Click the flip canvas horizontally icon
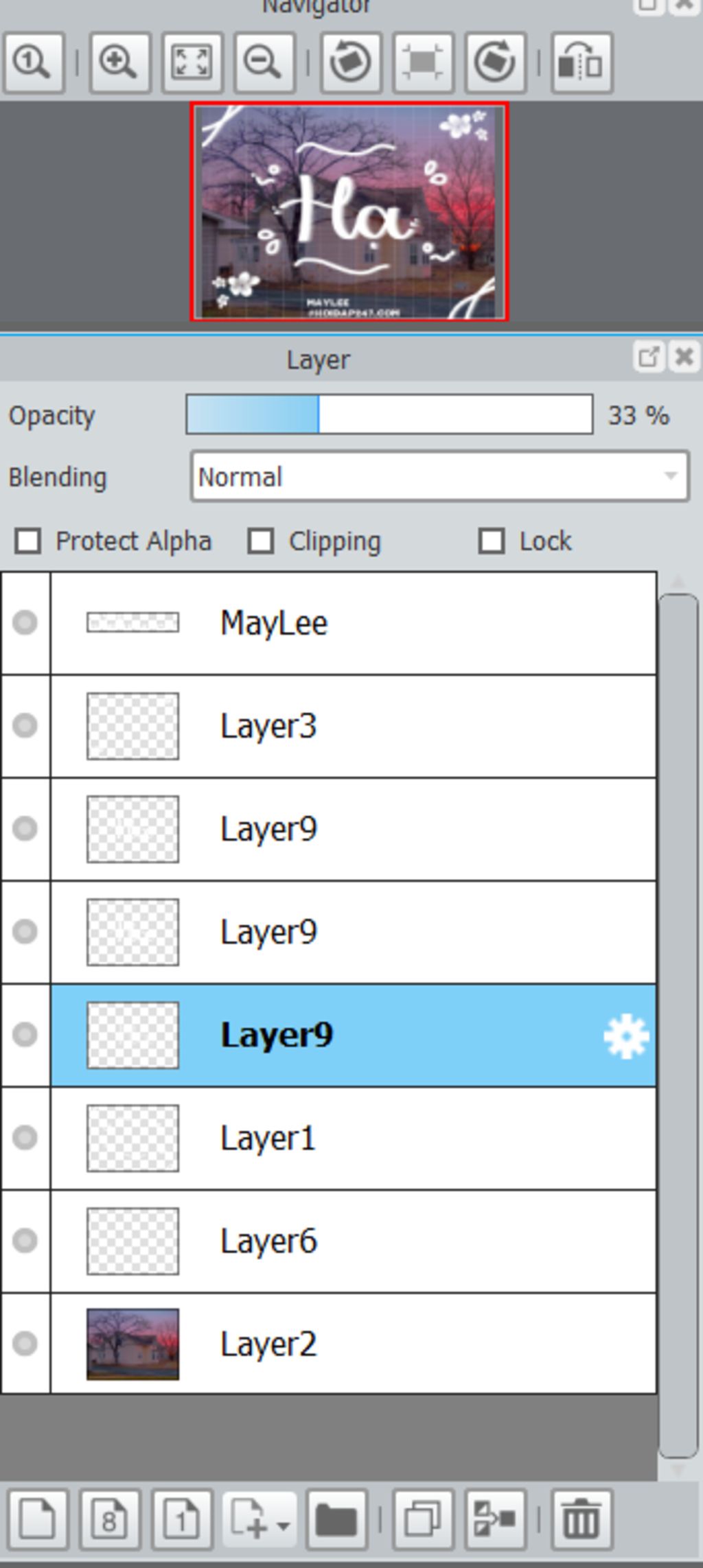 [x=581, y=62]
